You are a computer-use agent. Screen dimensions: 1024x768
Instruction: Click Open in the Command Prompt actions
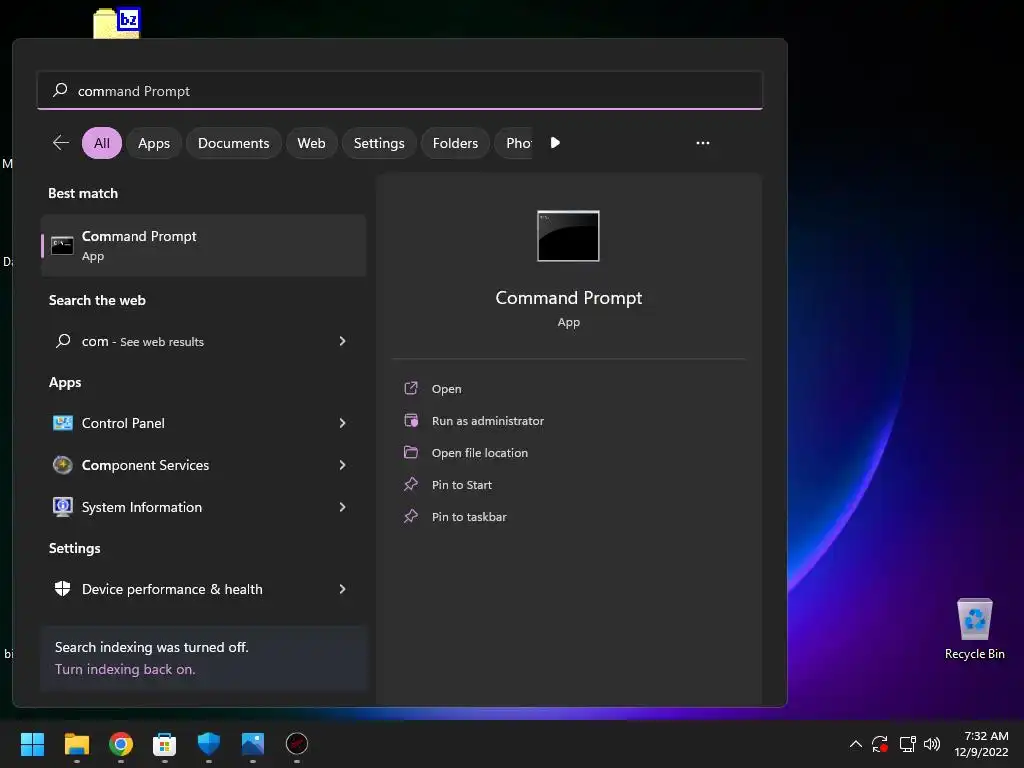pyautogui.click(x=447, y=389)
